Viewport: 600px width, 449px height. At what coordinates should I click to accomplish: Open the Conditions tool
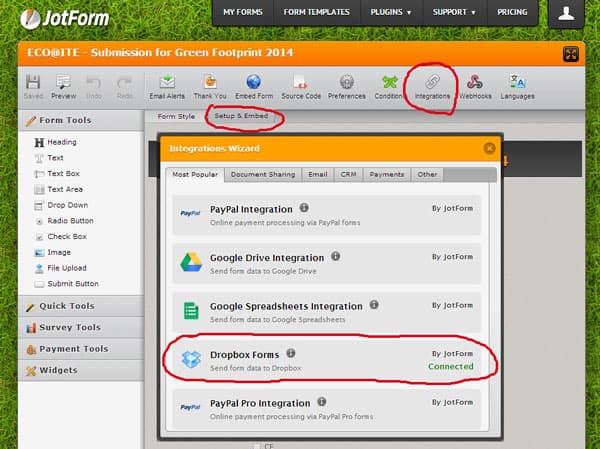(x=389, y=87)
